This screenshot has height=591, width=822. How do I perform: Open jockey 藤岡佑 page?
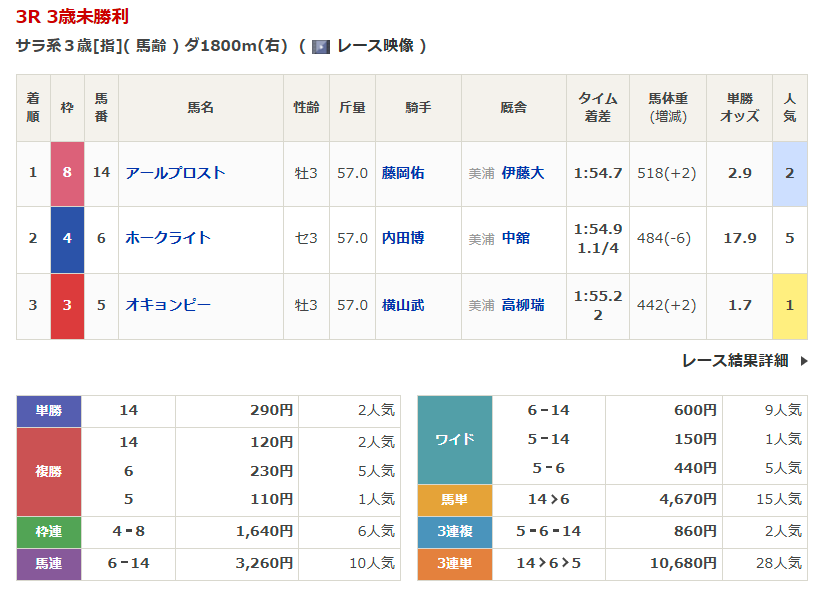(403, 173)
